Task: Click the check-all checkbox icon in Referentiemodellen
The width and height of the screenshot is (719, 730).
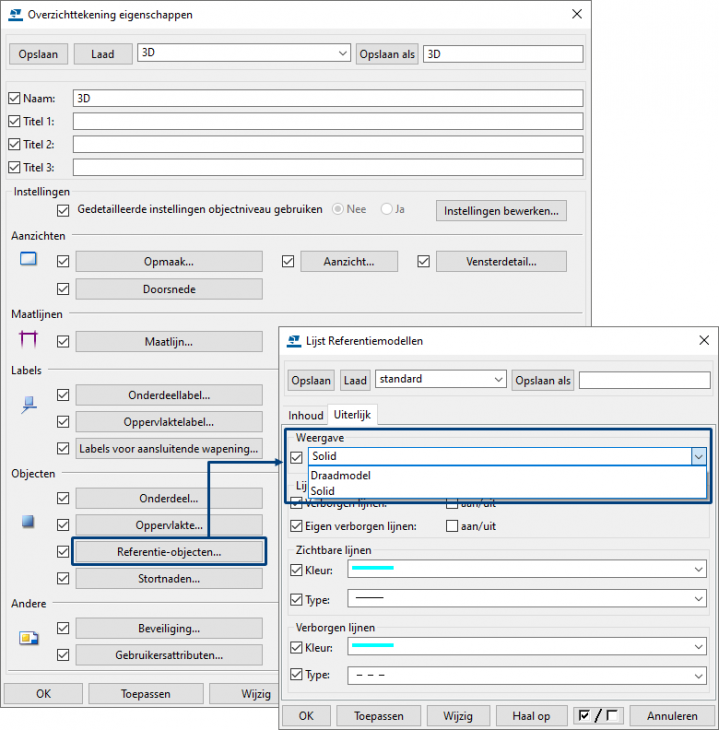Action: point(584,715)
